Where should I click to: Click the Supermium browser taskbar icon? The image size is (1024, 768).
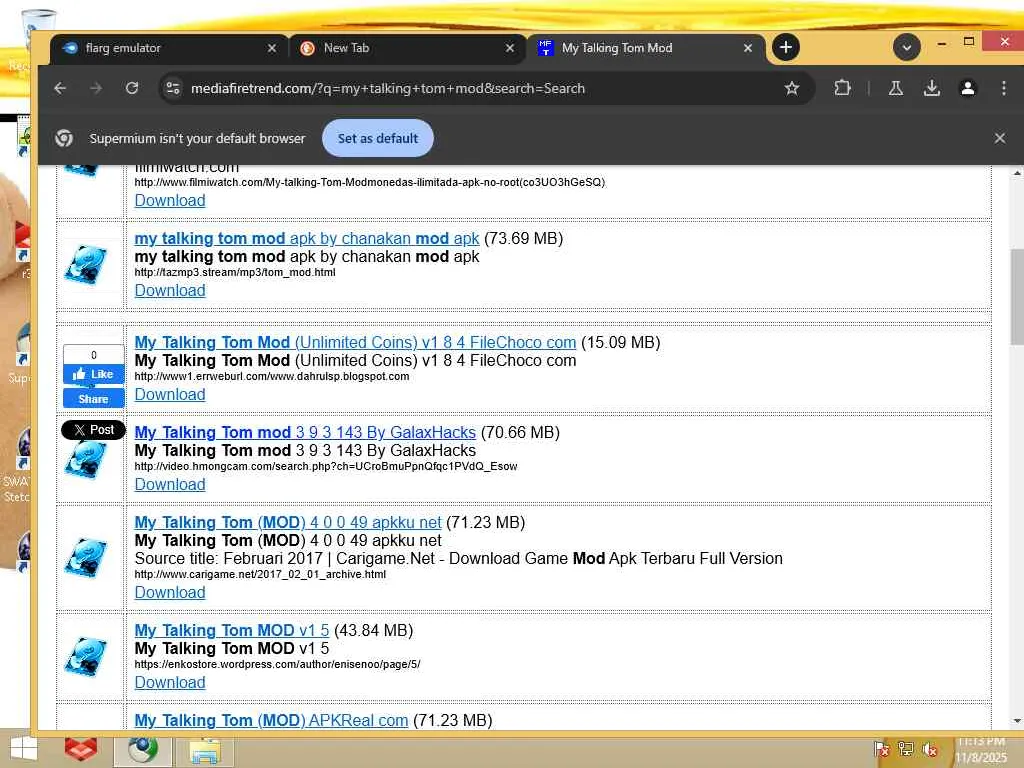(143, 750)
